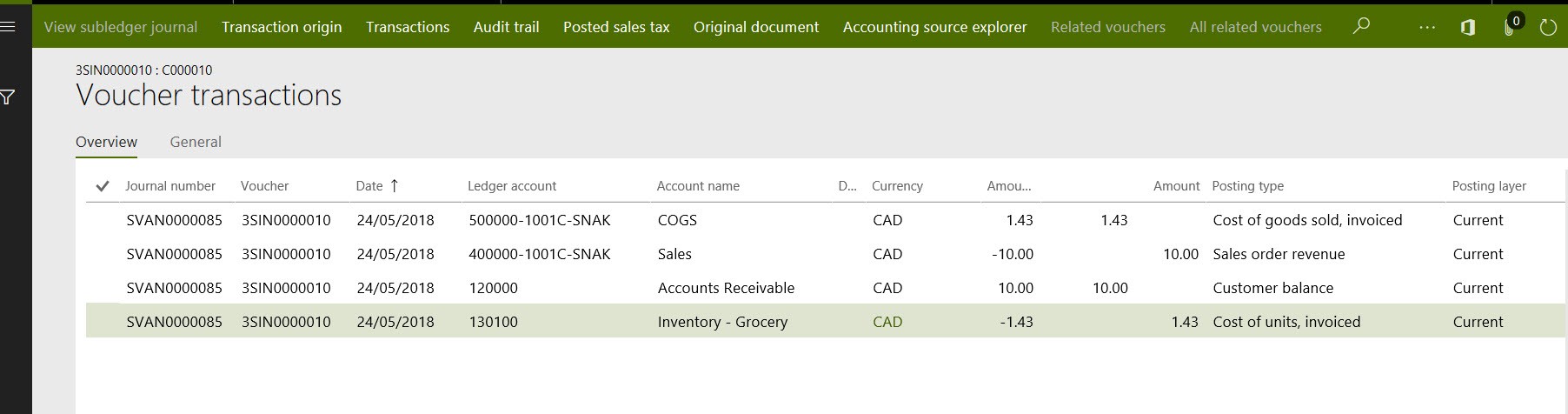Click the Date column sort arrow
The width and height of the screenshot is (1568, 414).
click(x=395, y=185)
